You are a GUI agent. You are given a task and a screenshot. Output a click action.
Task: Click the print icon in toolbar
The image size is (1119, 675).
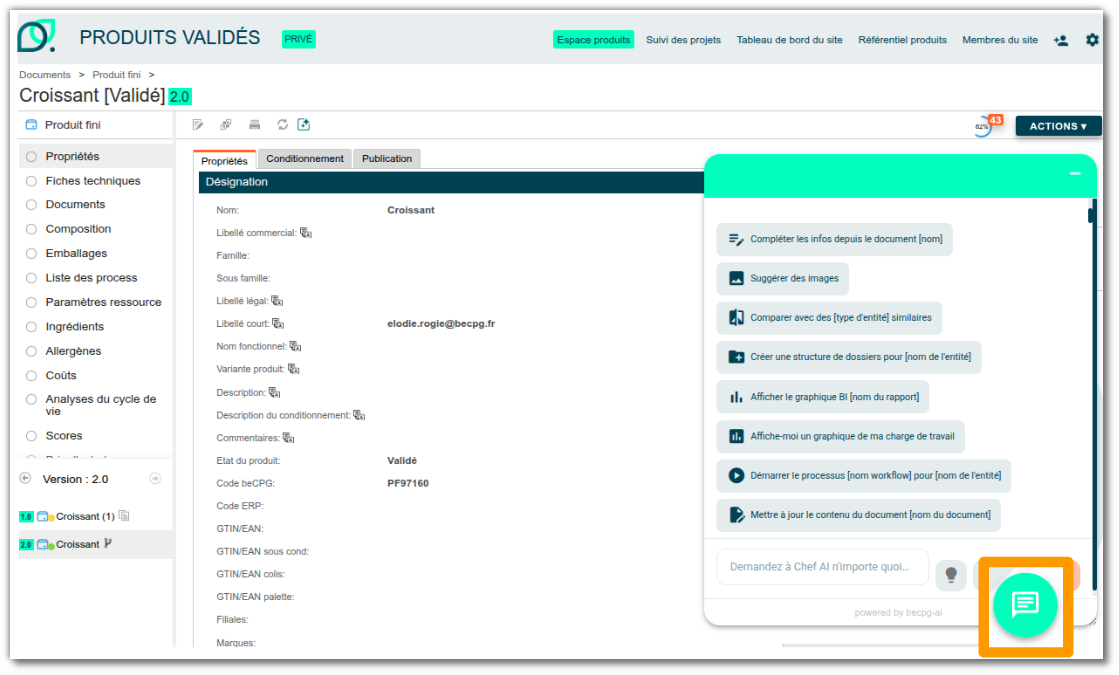pyautogui.click(x=254, y=125)
